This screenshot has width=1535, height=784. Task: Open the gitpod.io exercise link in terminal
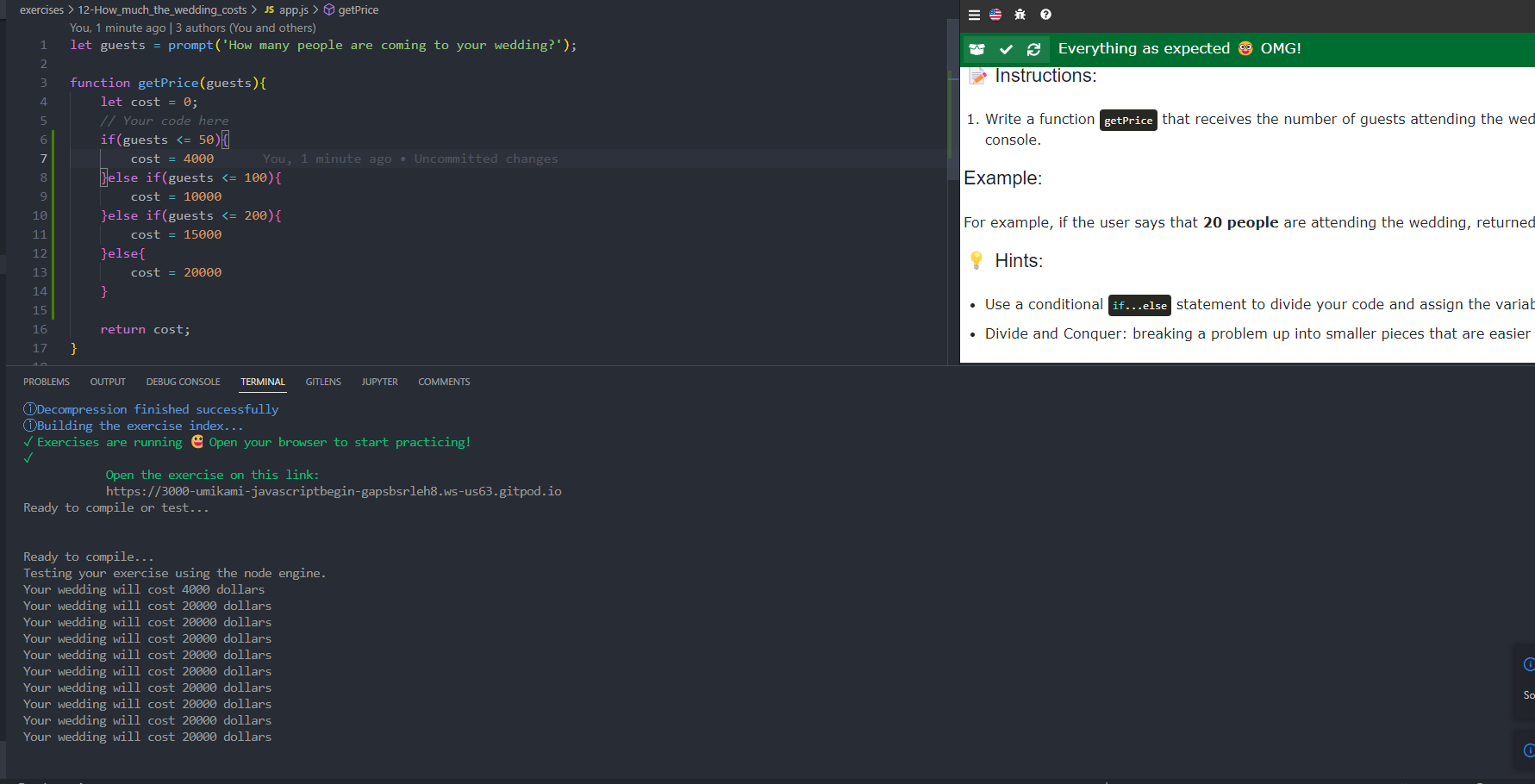click(x=334, y=491)
